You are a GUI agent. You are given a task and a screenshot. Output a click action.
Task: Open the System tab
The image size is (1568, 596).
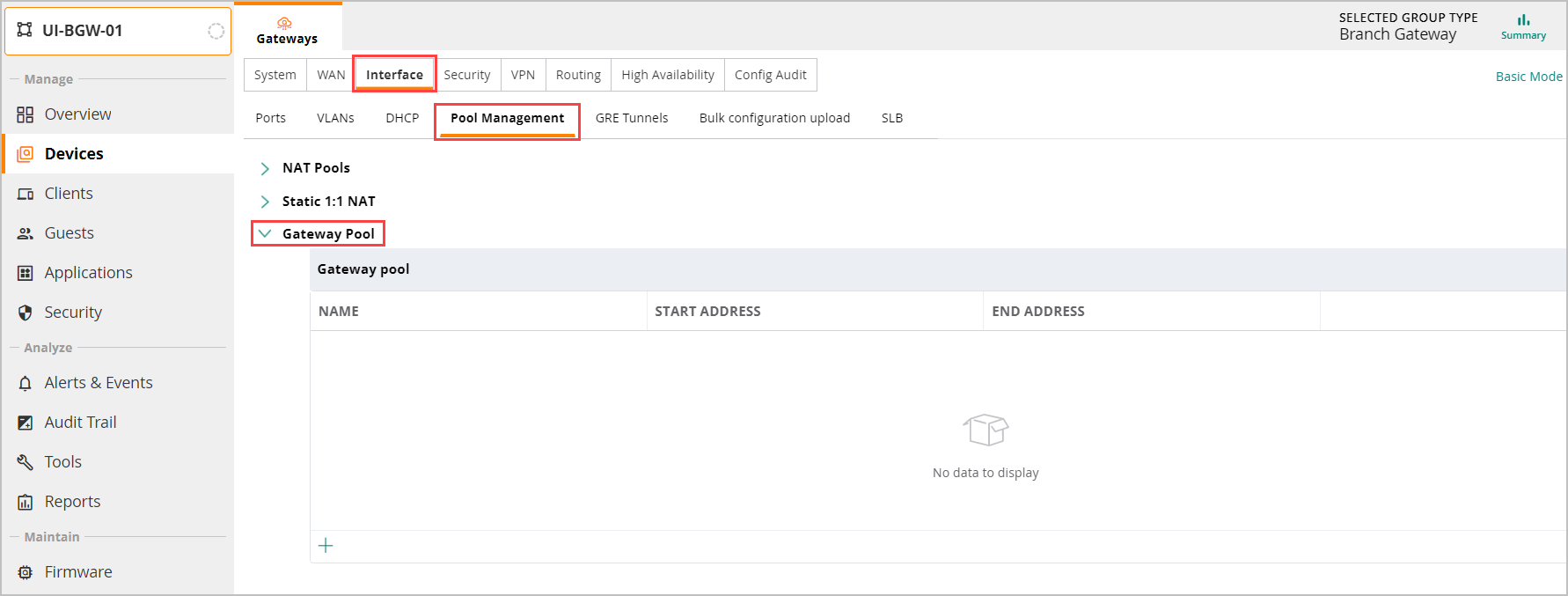coord(275,75)
